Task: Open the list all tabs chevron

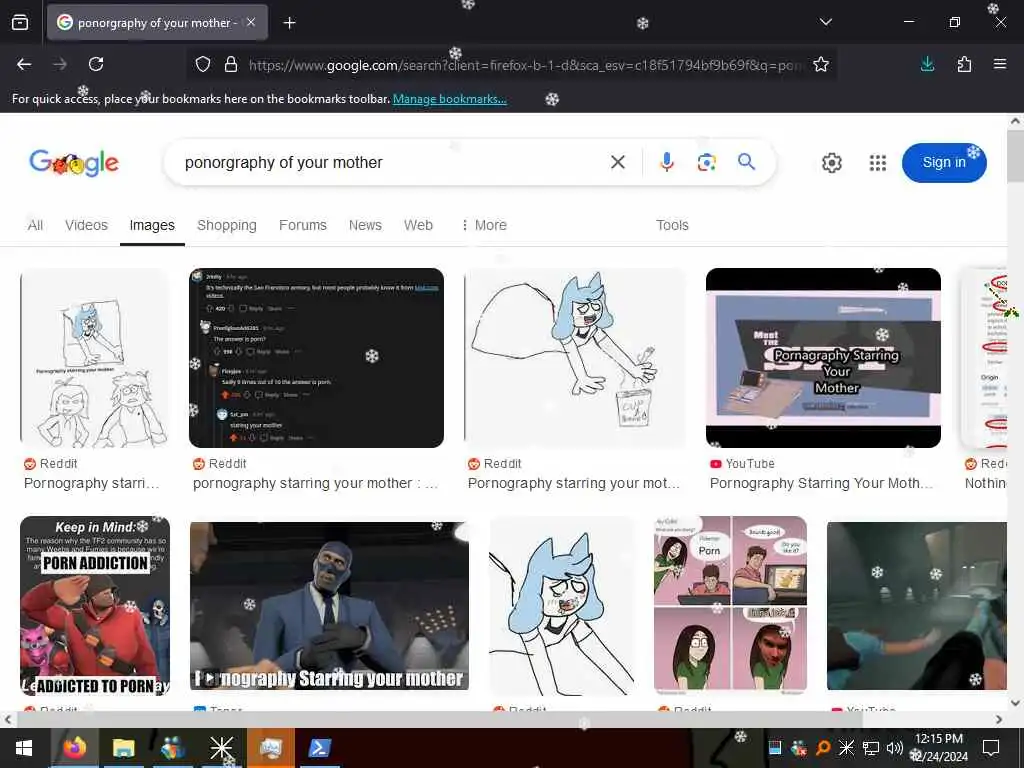Action: click(x=825, y=22)
